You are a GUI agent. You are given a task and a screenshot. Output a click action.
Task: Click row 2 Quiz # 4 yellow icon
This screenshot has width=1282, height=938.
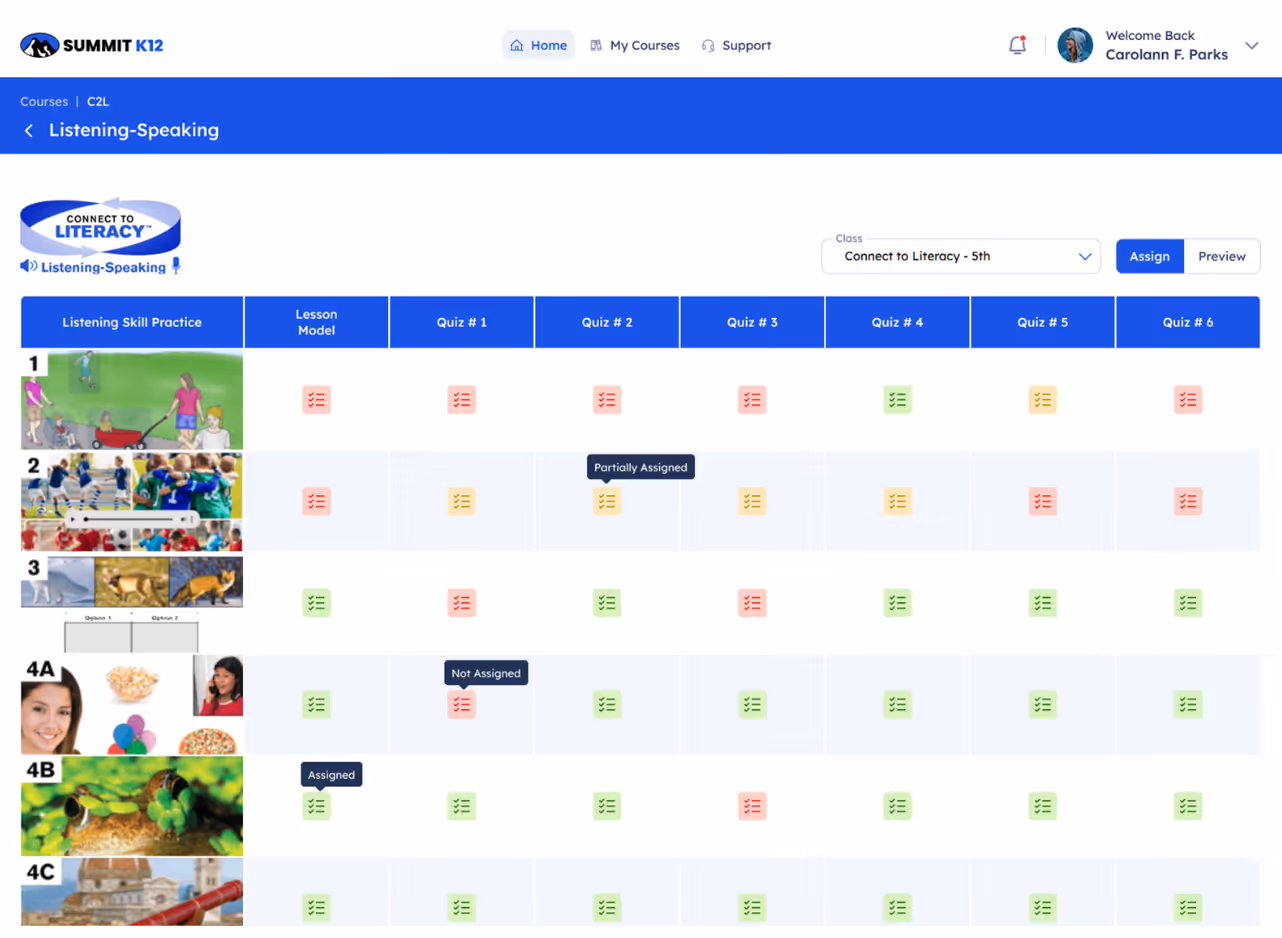click(898, 501)
